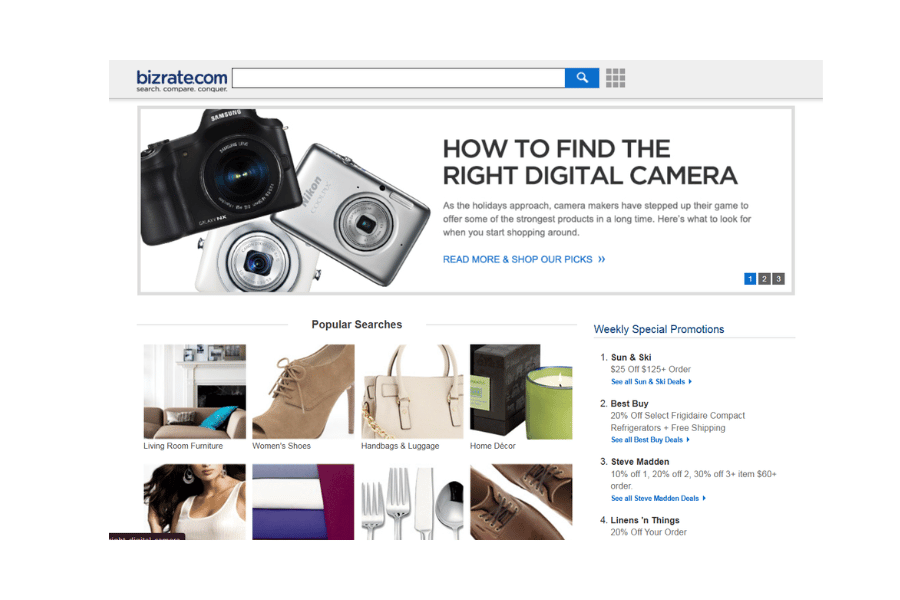Click the banner headline about digital cameras
Screen dimensions: 900x600
(x=589, y=162)
